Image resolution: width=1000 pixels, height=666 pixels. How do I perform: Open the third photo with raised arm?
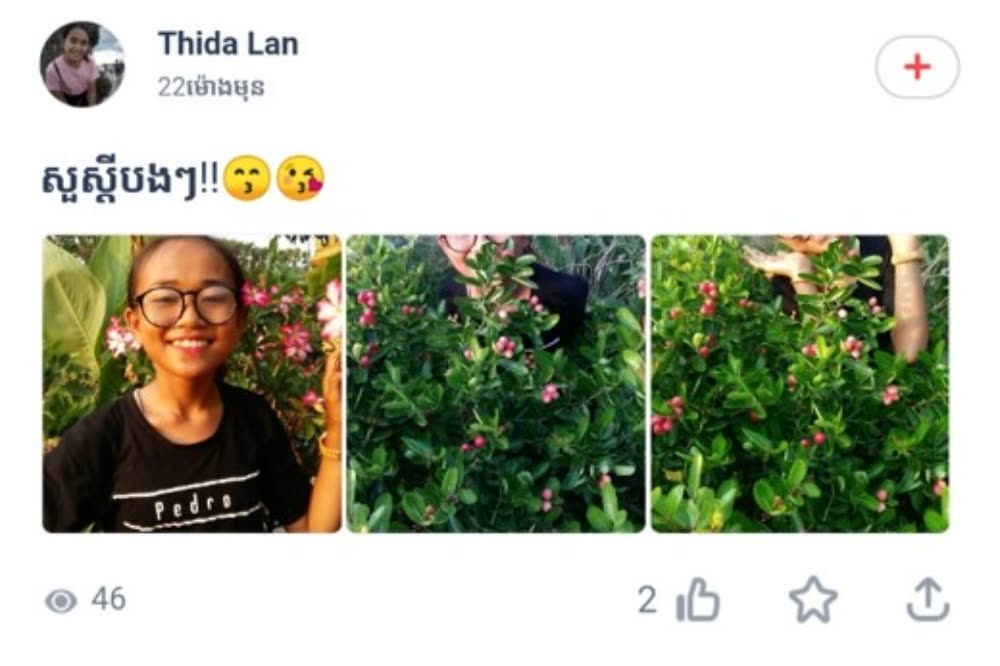click(x=800, y=383)
